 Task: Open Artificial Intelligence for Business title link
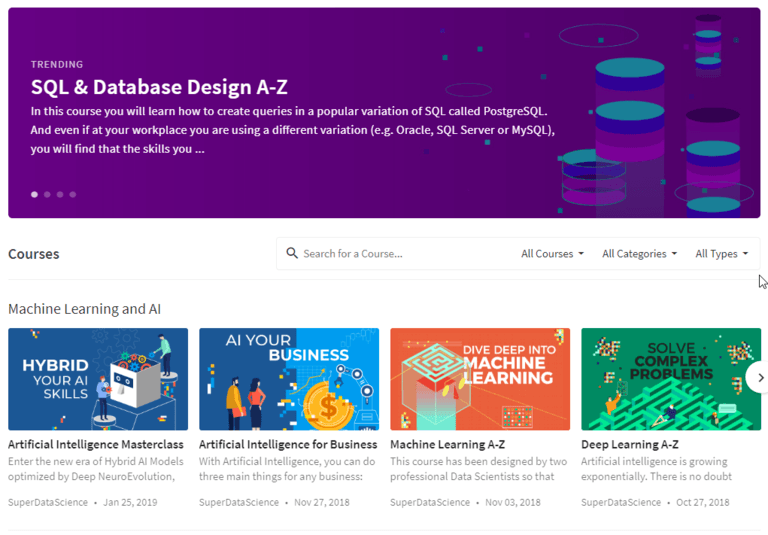tap(288, 444)
